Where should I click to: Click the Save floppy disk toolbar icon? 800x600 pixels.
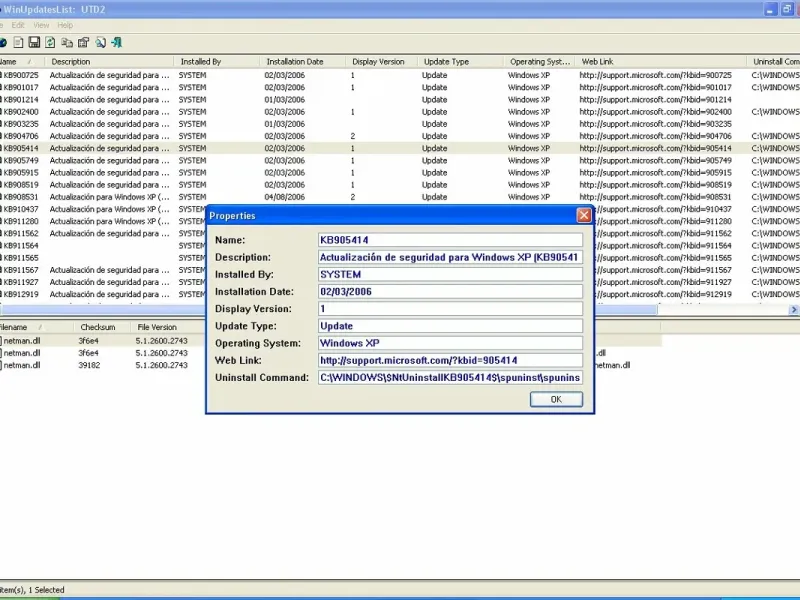coord(34,42)
